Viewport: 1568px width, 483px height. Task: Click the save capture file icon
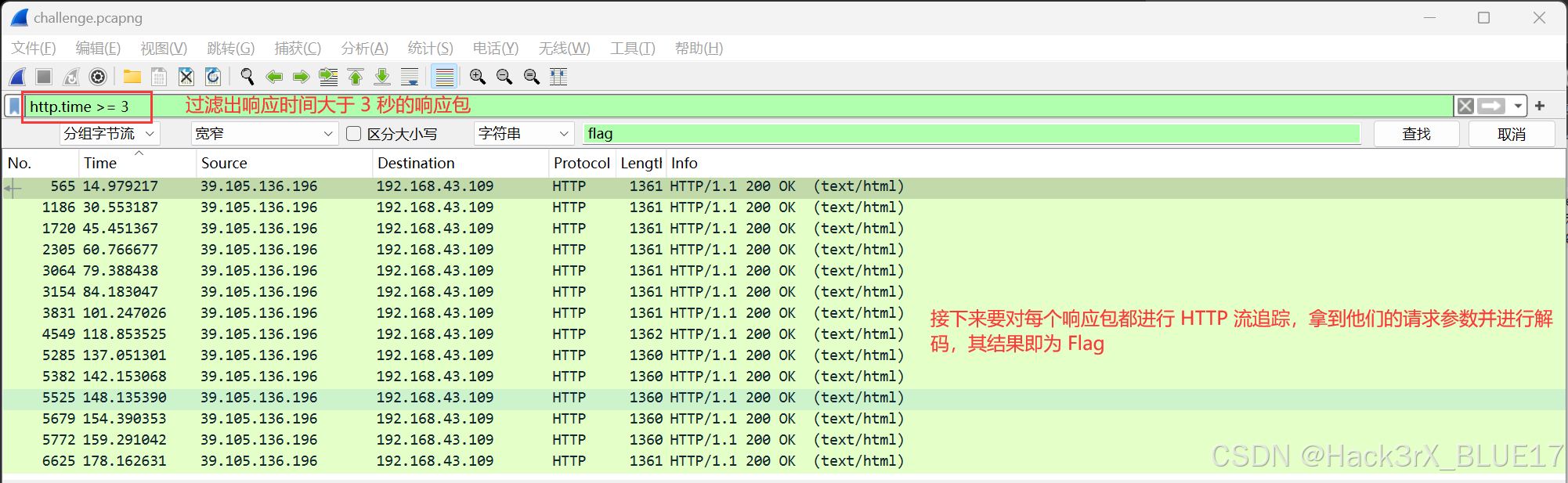pyautogui.click(x=159, y=77)
